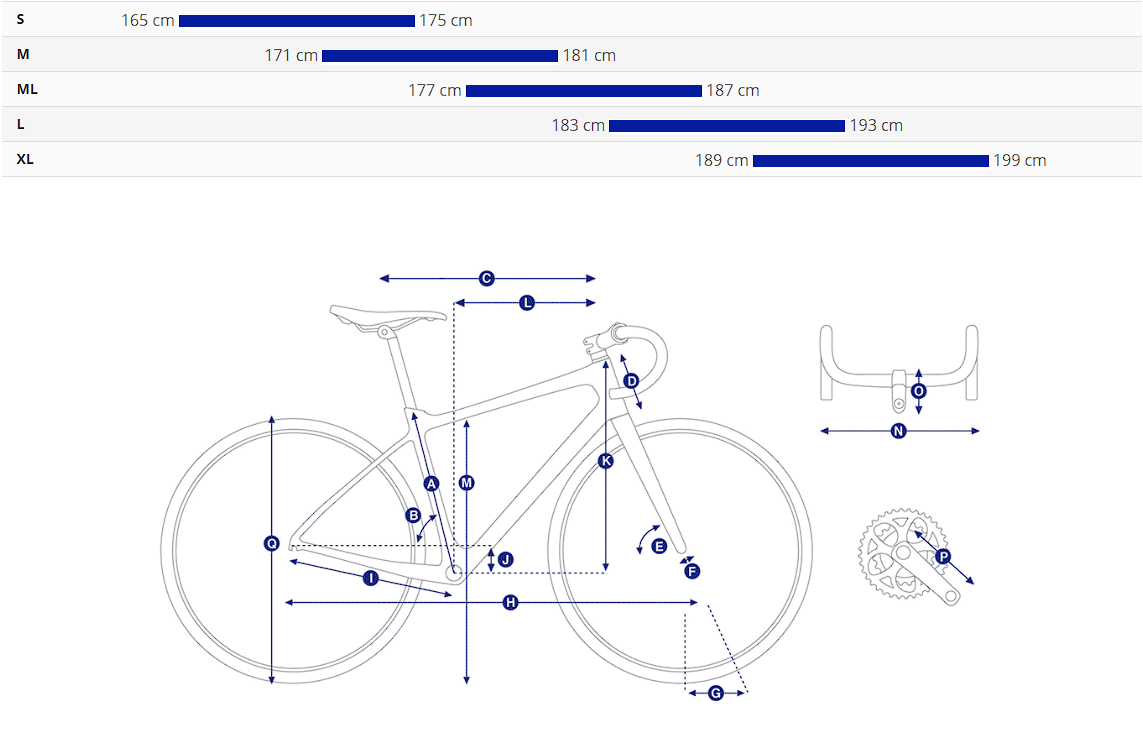This screenshot has height=733, width=1143.
Task: Click the 171 cm label in the M row
Action: coord(291,56)
